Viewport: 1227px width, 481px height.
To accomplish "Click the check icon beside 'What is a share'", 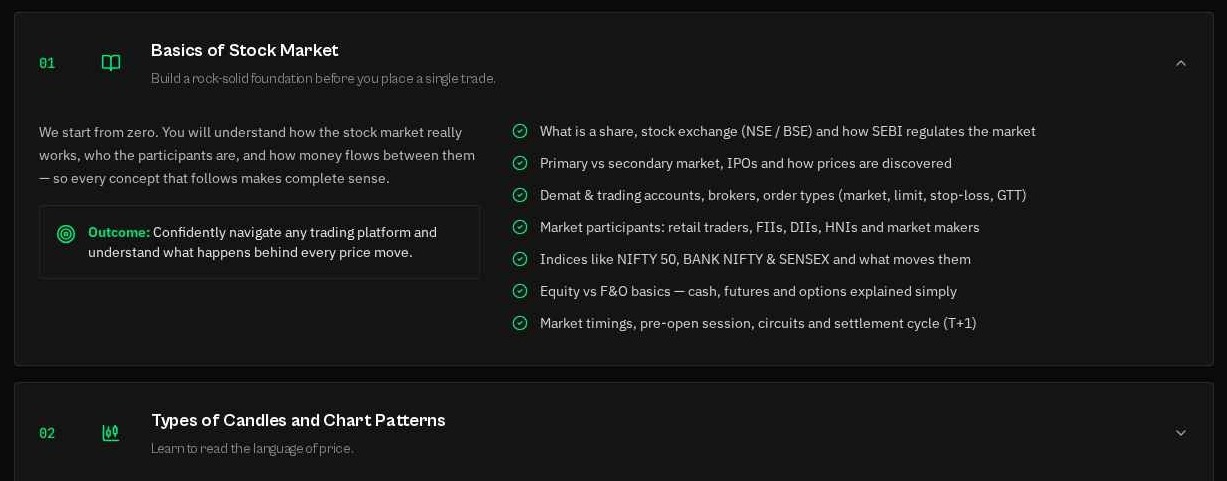I will click(x=520, y=131).
